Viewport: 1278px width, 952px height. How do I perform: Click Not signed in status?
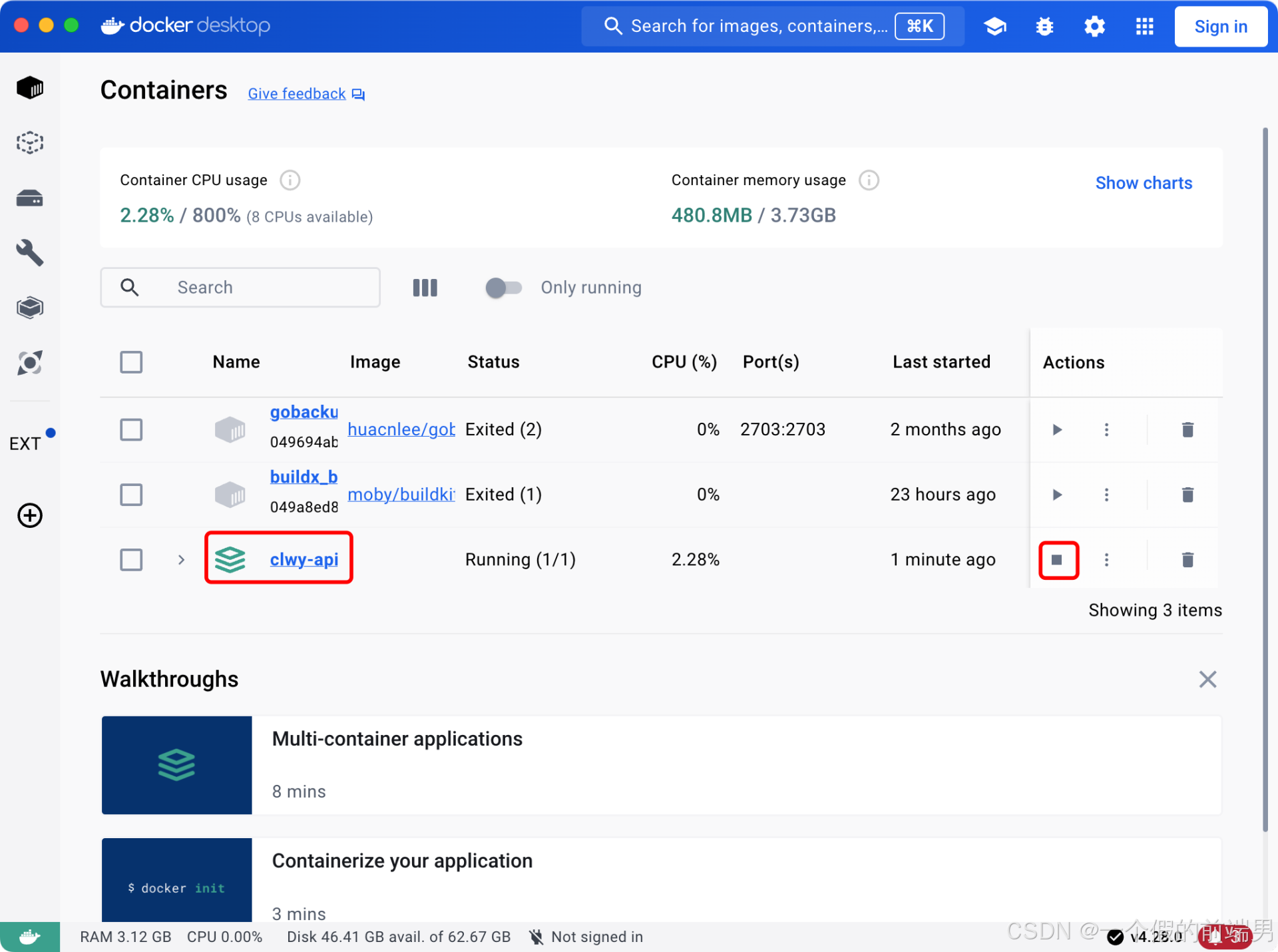586,937
